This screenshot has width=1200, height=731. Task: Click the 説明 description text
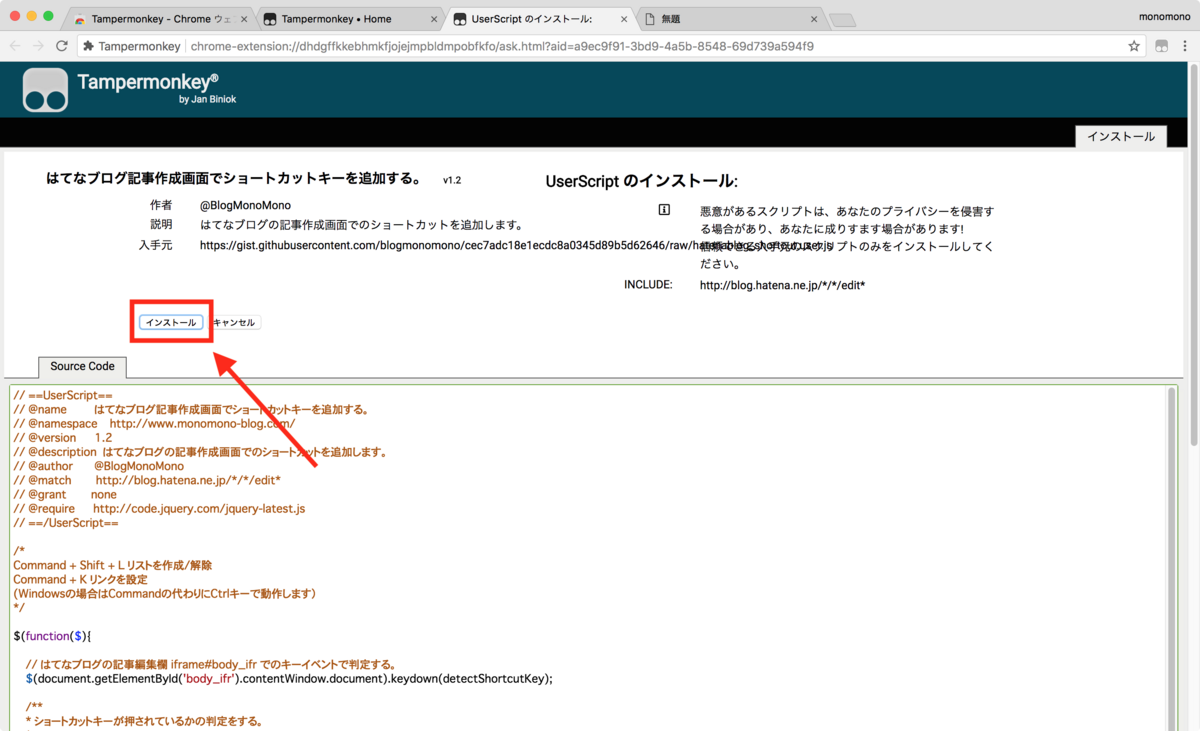click(362, 225)
